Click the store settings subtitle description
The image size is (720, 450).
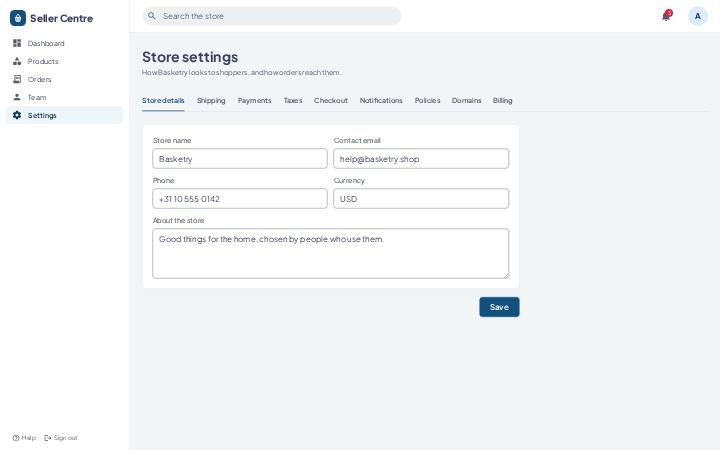[242, 73]
